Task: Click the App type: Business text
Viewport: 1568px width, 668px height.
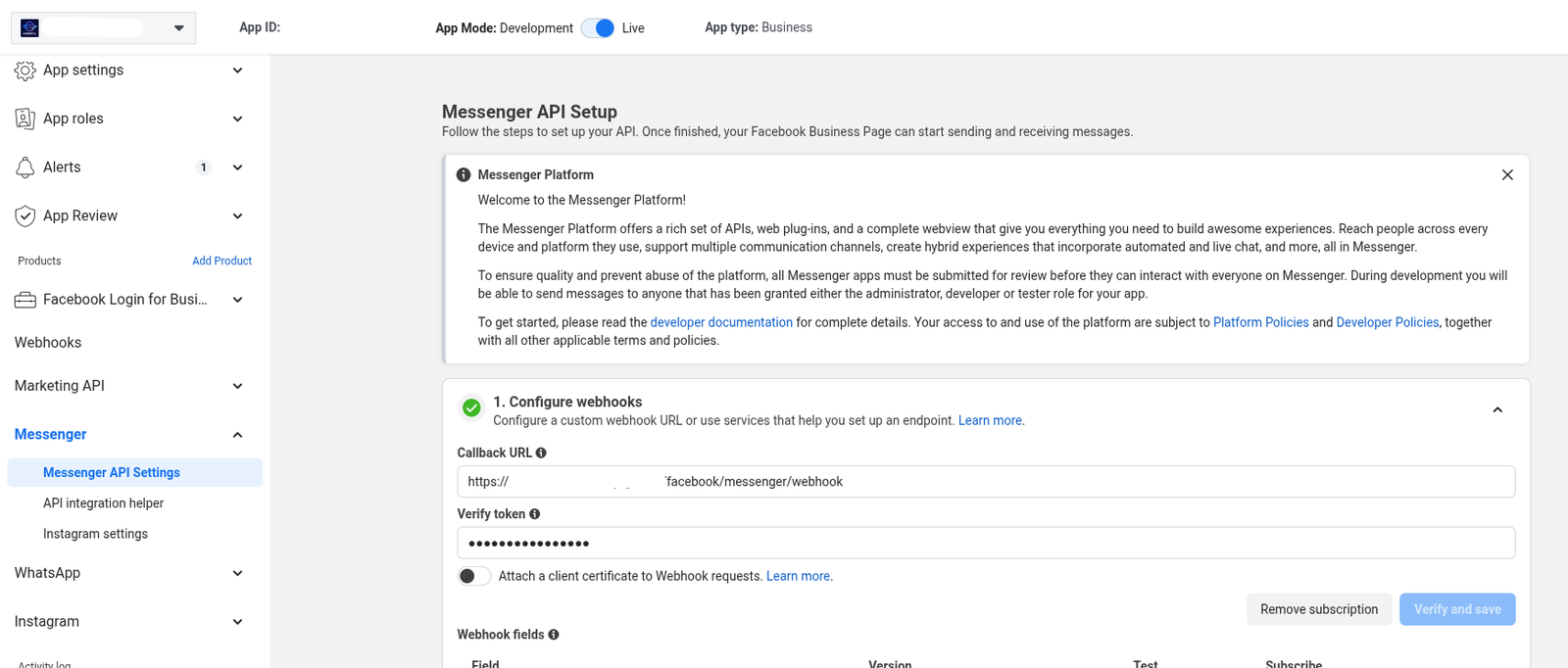Action: (759, 27)
